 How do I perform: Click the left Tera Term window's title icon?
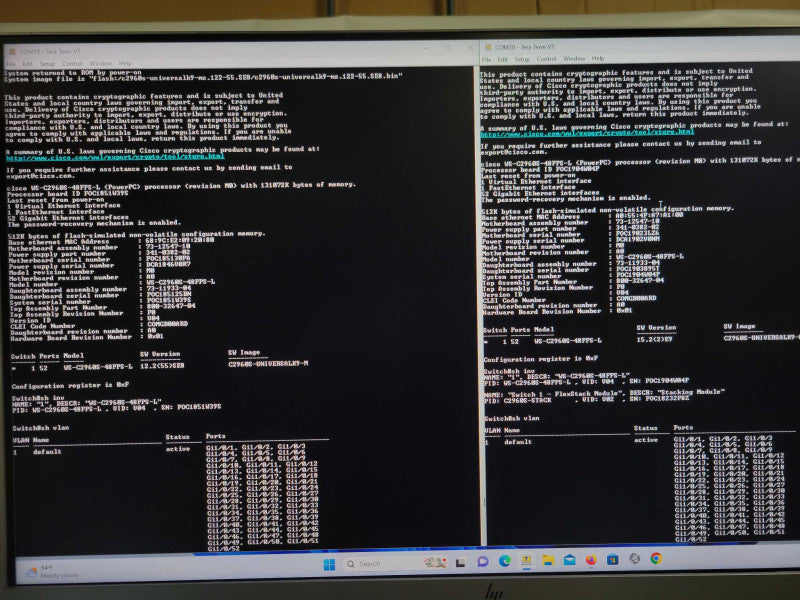point(12,52)
